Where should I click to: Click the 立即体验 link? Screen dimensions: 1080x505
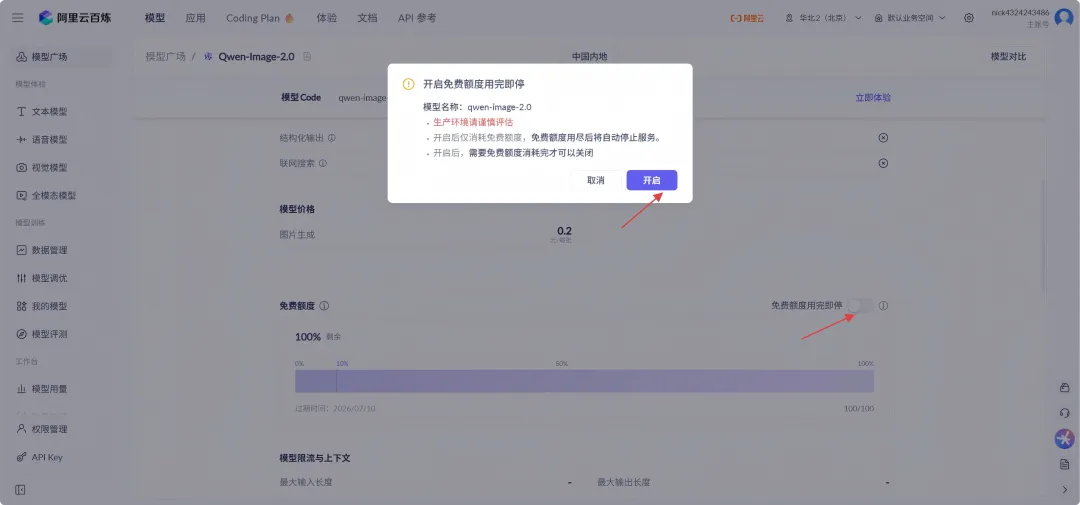tap(873, 98)
